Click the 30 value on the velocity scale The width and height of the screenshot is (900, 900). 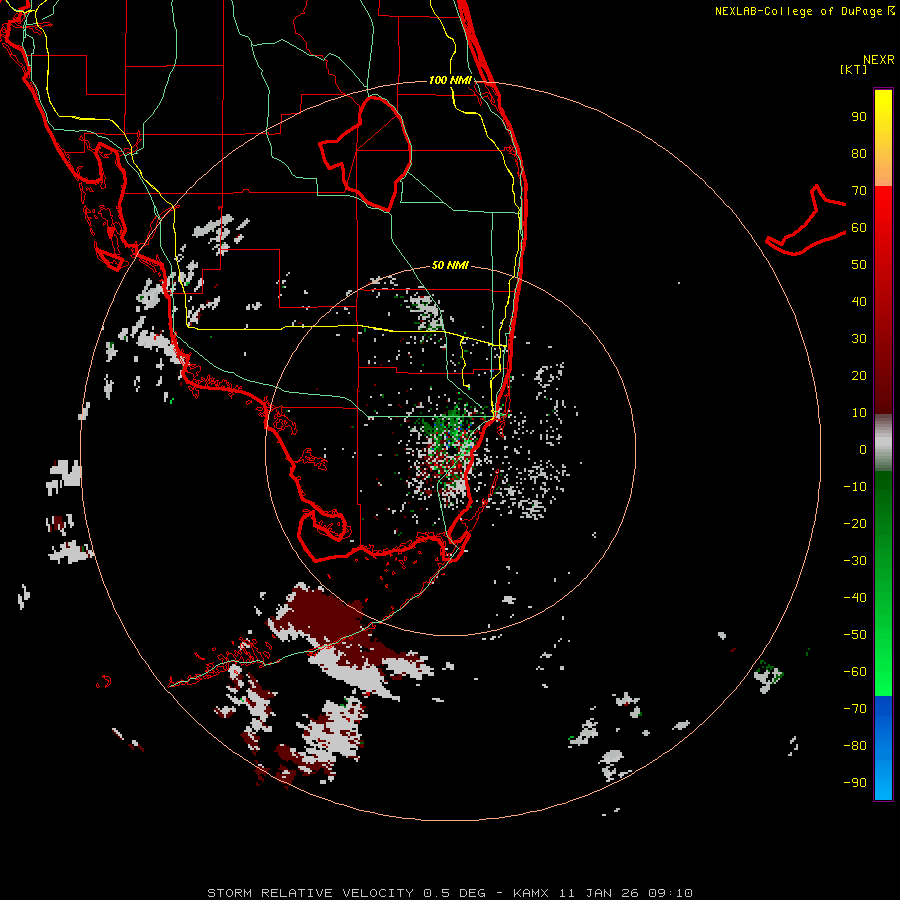[859, 339]
